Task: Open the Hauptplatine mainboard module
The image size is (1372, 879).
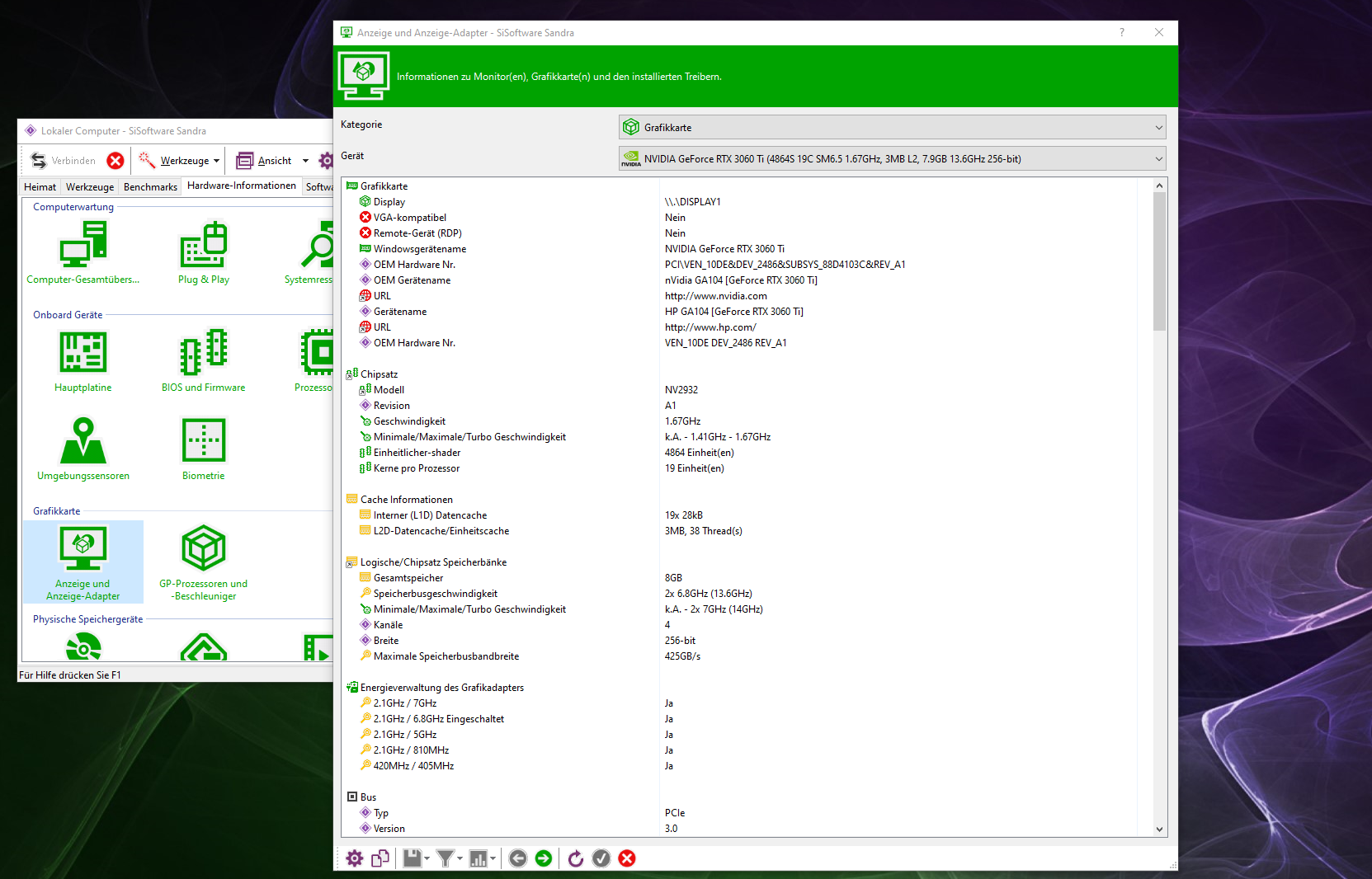Action: 83,361
